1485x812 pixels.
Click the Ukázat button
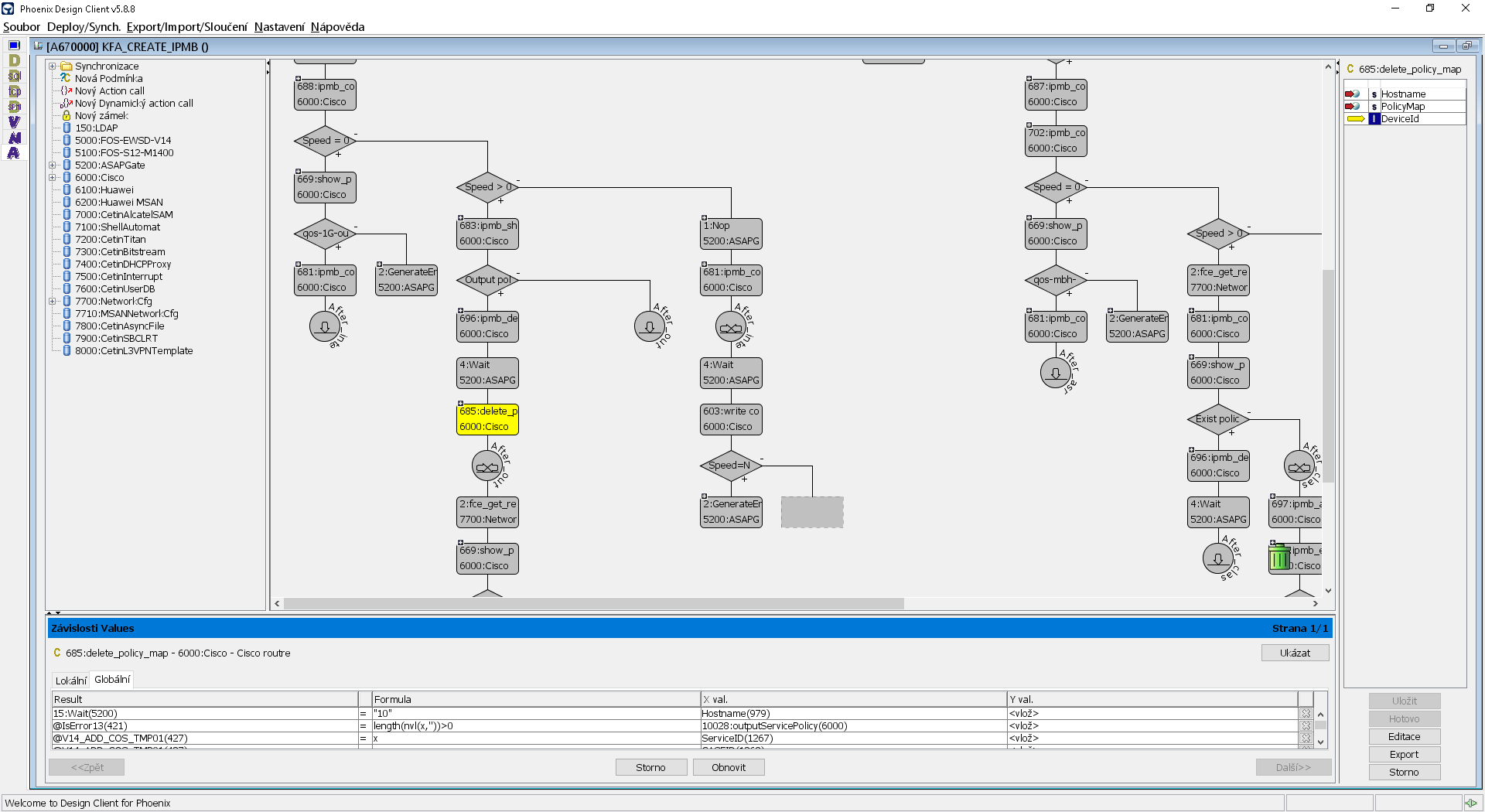1295,653
